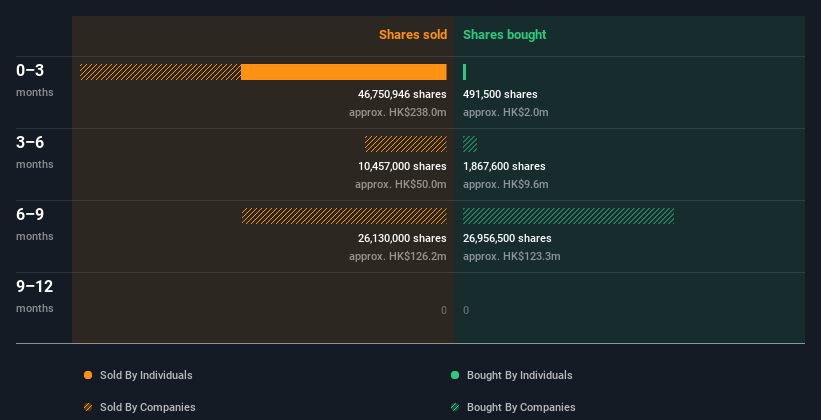Click the Shares bought column header
Viewport: 821px width, 420px height.
click(505, 35)
